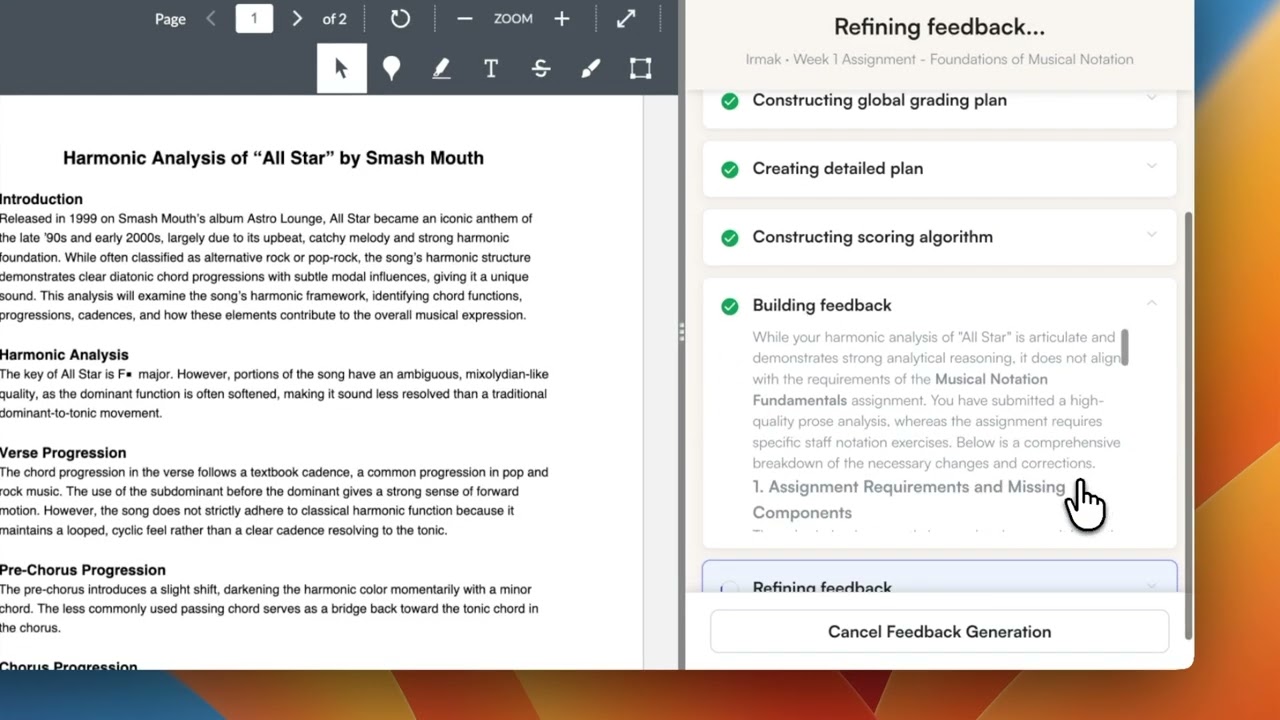The height and width of the screenshot is (720, 1280).
Task: Click the document title 'Harmonic Analysis of All Star'
Action: coord(273,158)
